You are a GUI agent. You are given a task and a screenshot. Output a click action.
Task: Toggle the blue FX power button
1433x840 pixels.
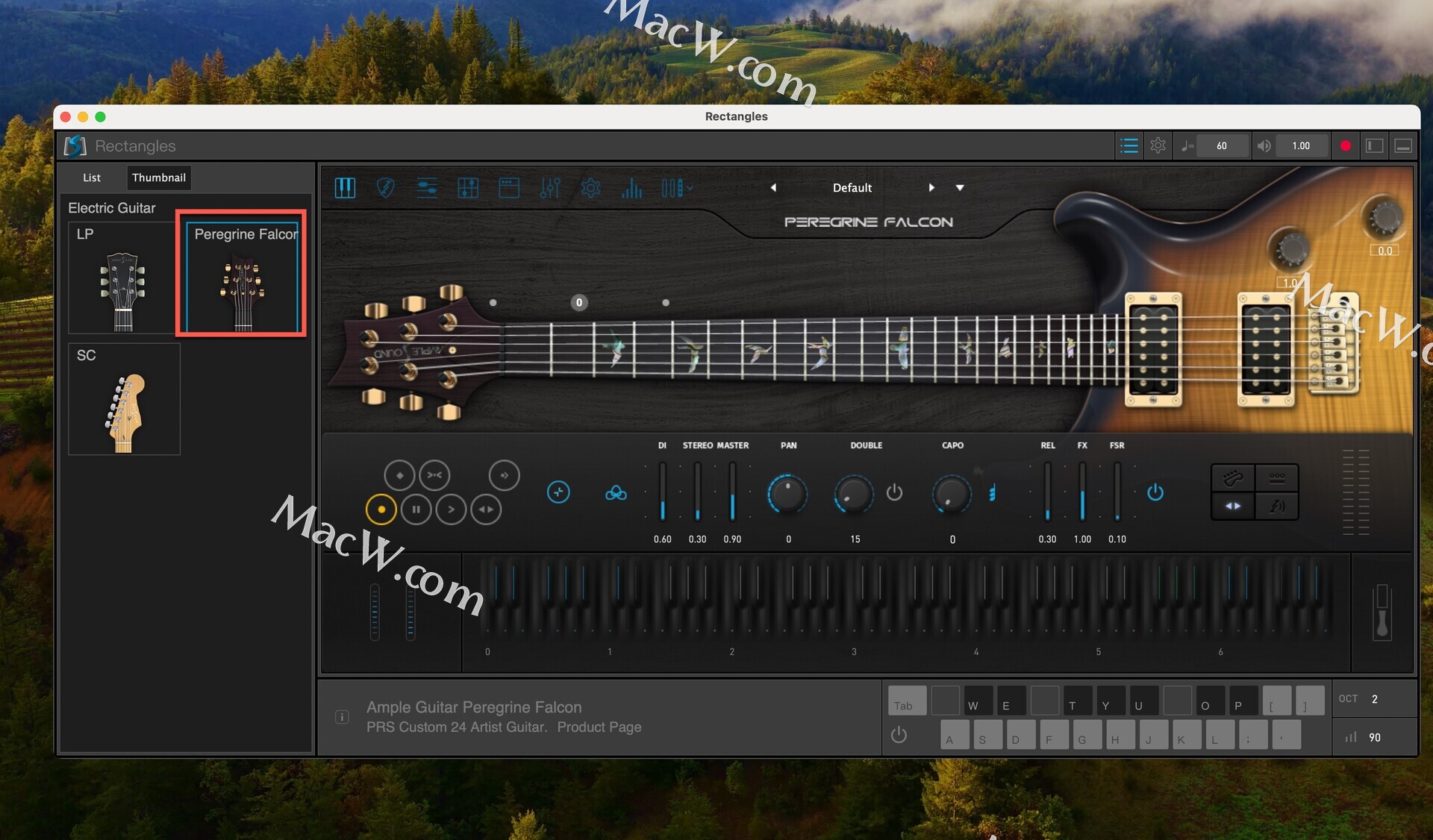tap(1155, 492)
